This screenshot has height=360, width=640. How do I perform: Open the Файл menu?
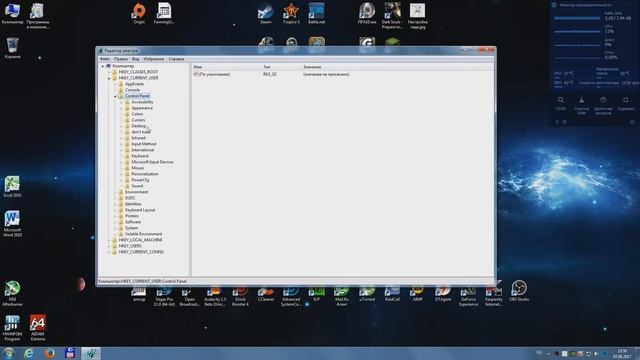pyautogui.click(x=105, y=59)
